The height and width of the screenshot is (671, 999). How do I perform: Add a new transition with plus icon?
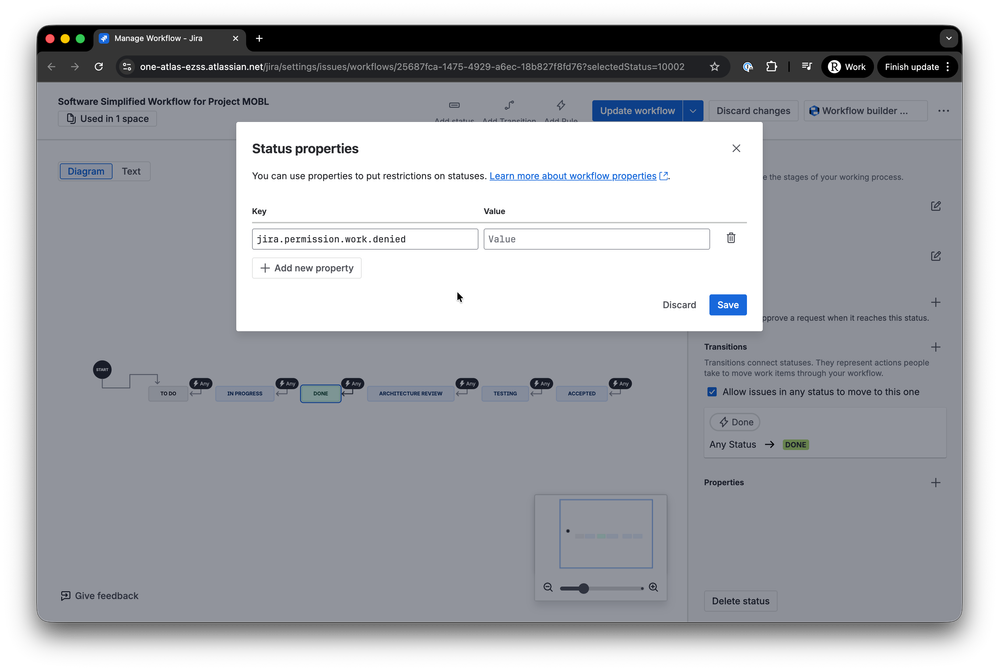click(935, 347)
